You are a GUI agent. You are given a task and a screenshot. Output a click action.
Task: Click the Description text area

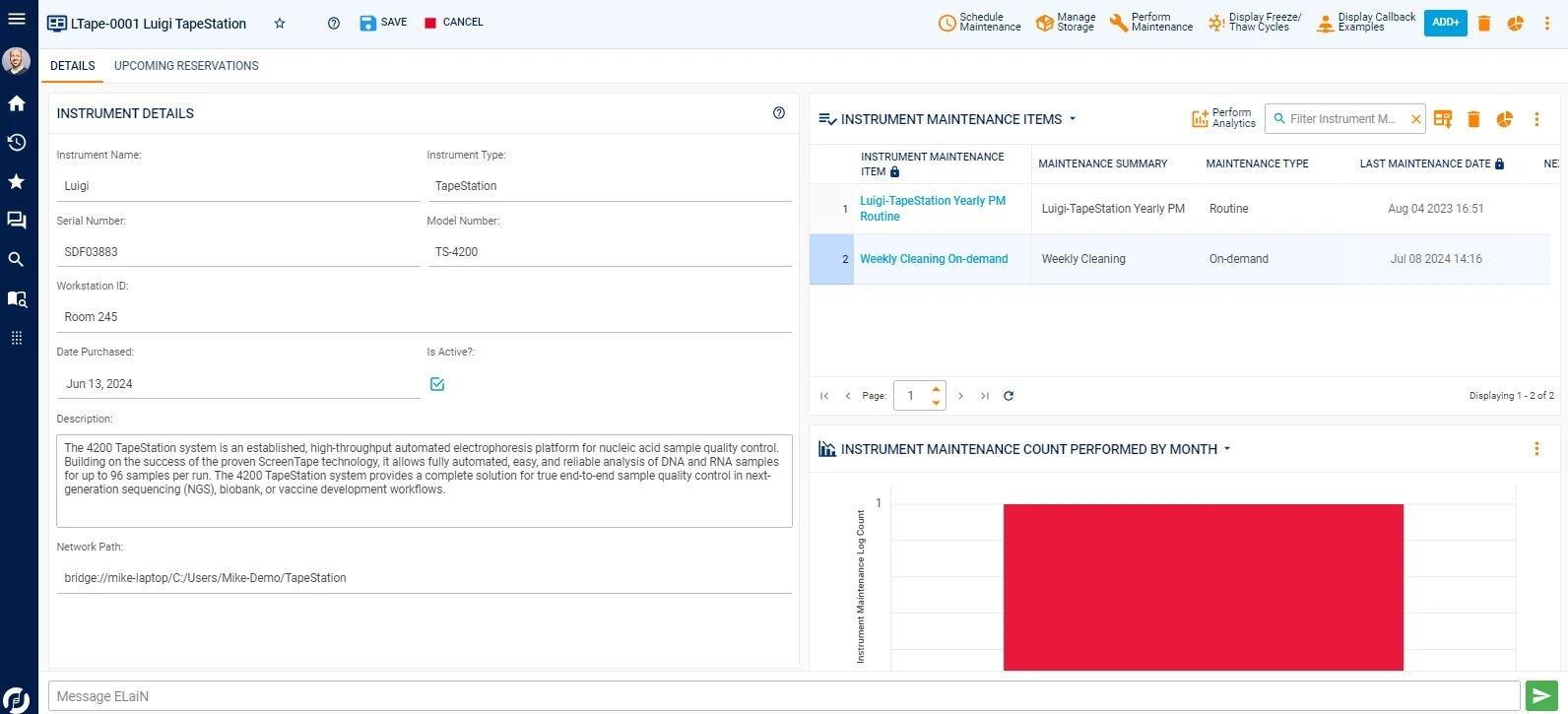click(x=425, y=481)
